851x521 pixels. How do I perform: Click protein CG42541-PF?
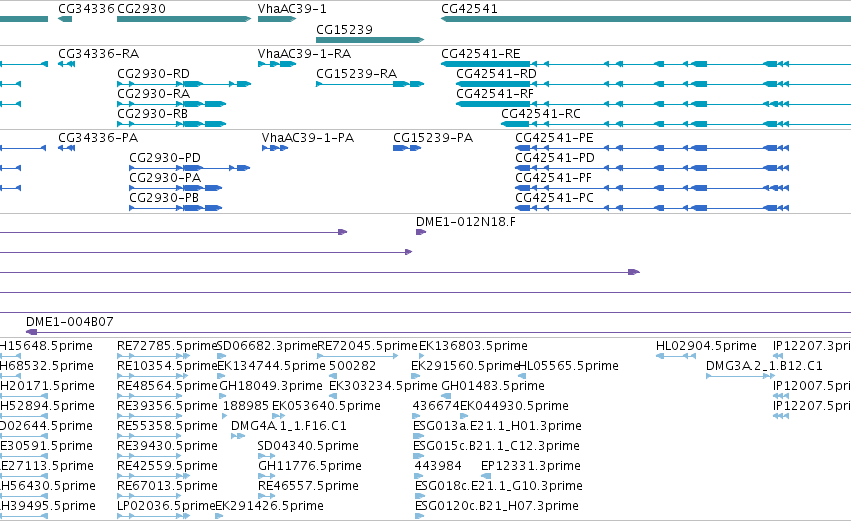tap(553, 178)
